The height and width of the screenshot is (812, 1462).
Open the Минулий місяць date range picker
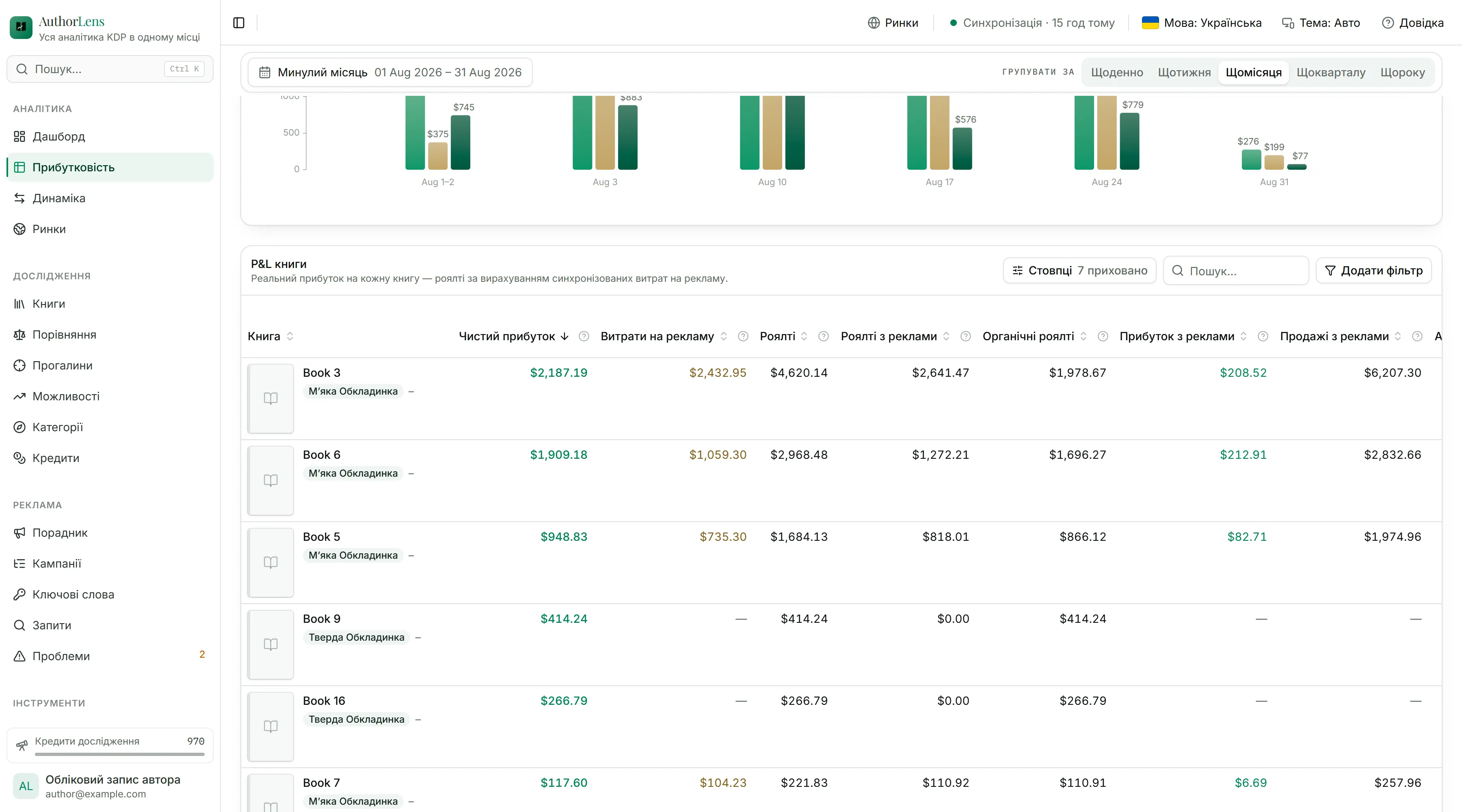(390, 72)
